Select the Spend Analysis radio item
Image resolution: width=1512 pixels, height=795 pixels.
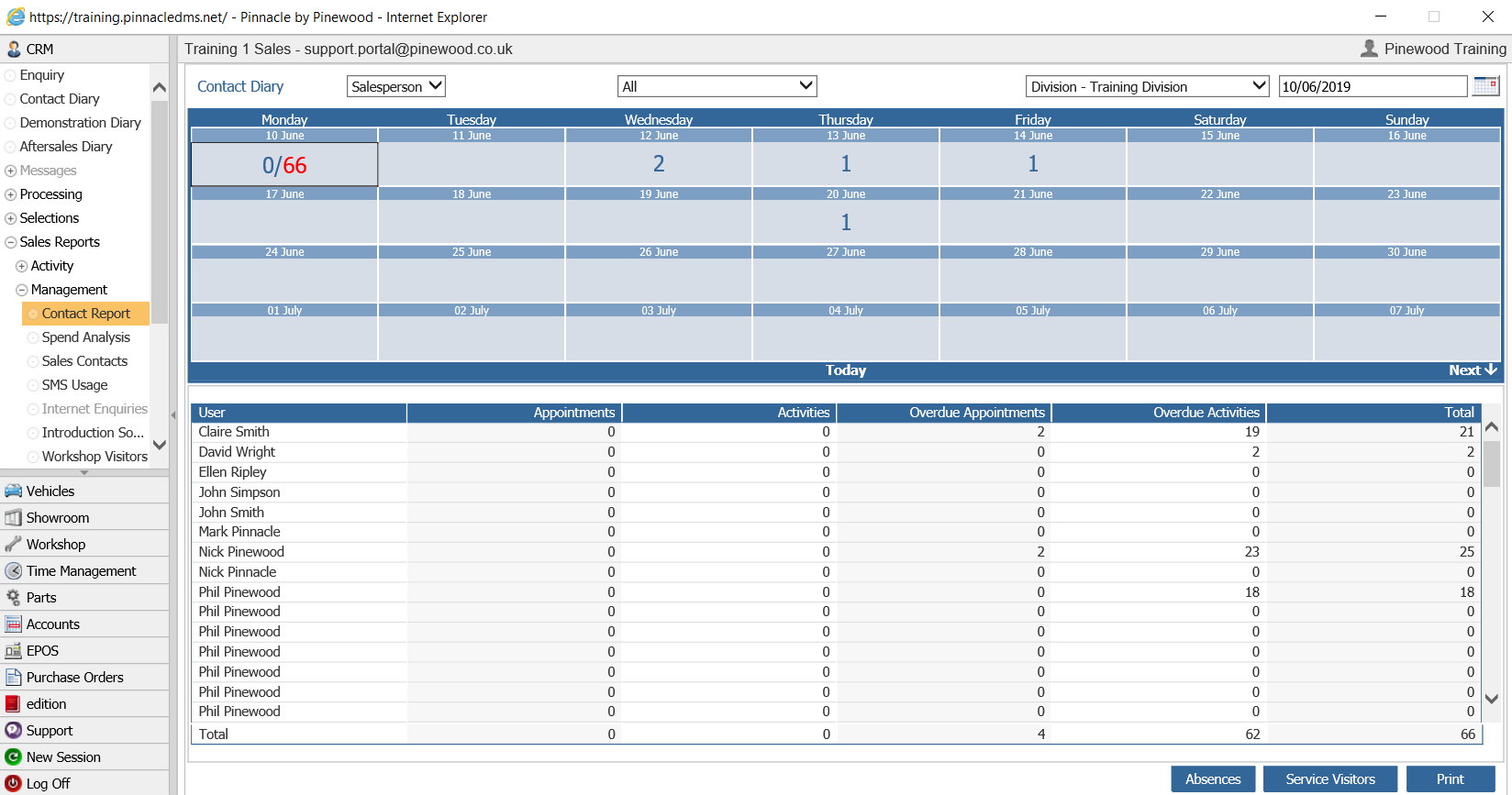coord(33,337)
